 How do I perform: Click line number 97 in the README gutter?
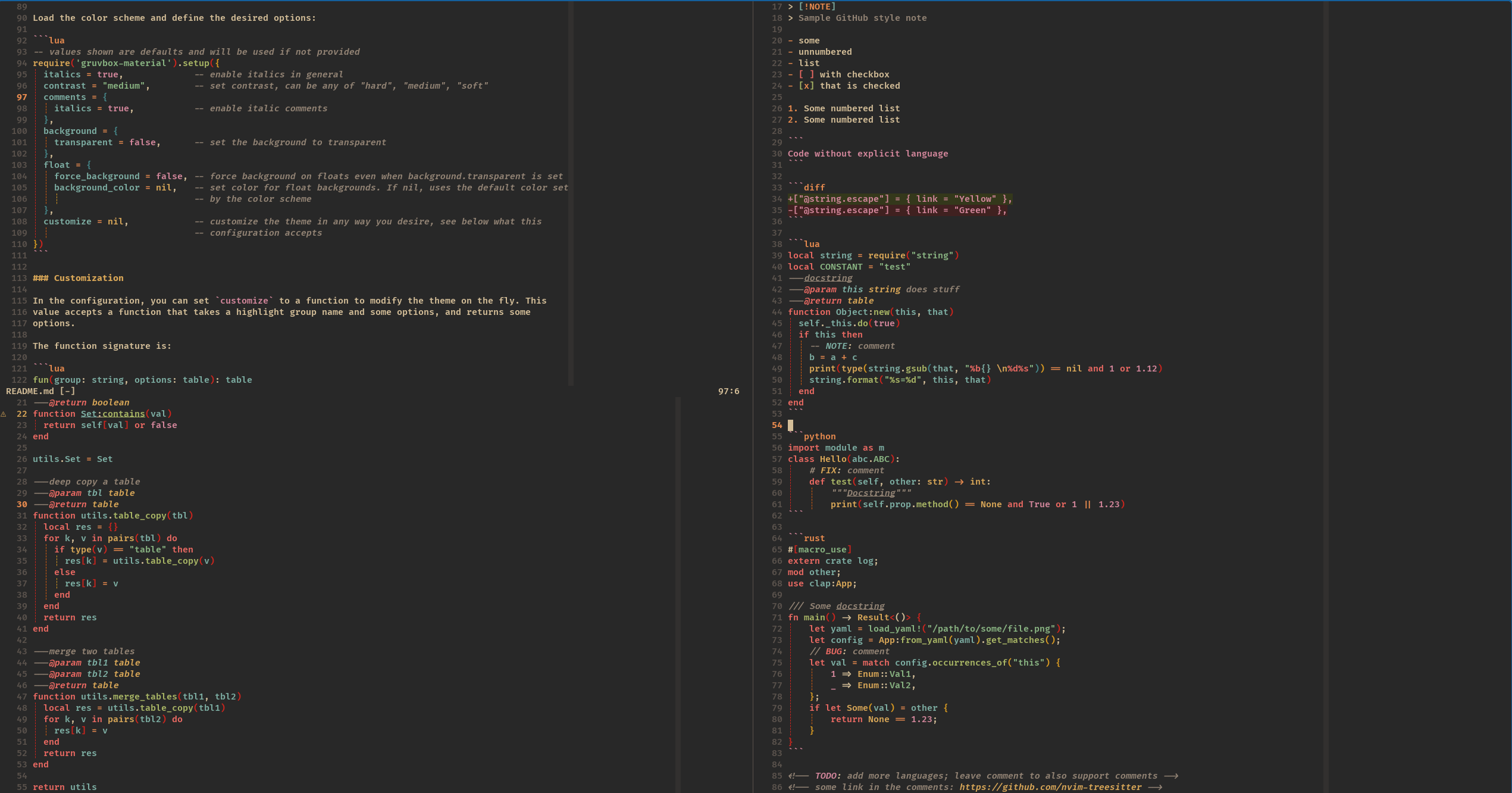tap(22, 97)
